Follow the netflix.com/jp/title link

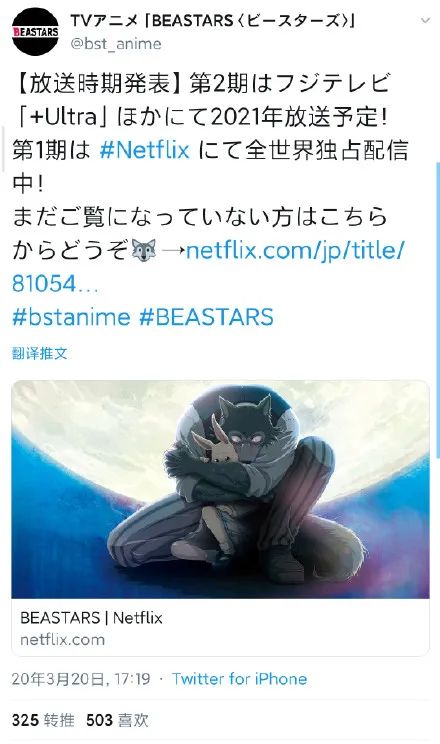coord(209,267)
